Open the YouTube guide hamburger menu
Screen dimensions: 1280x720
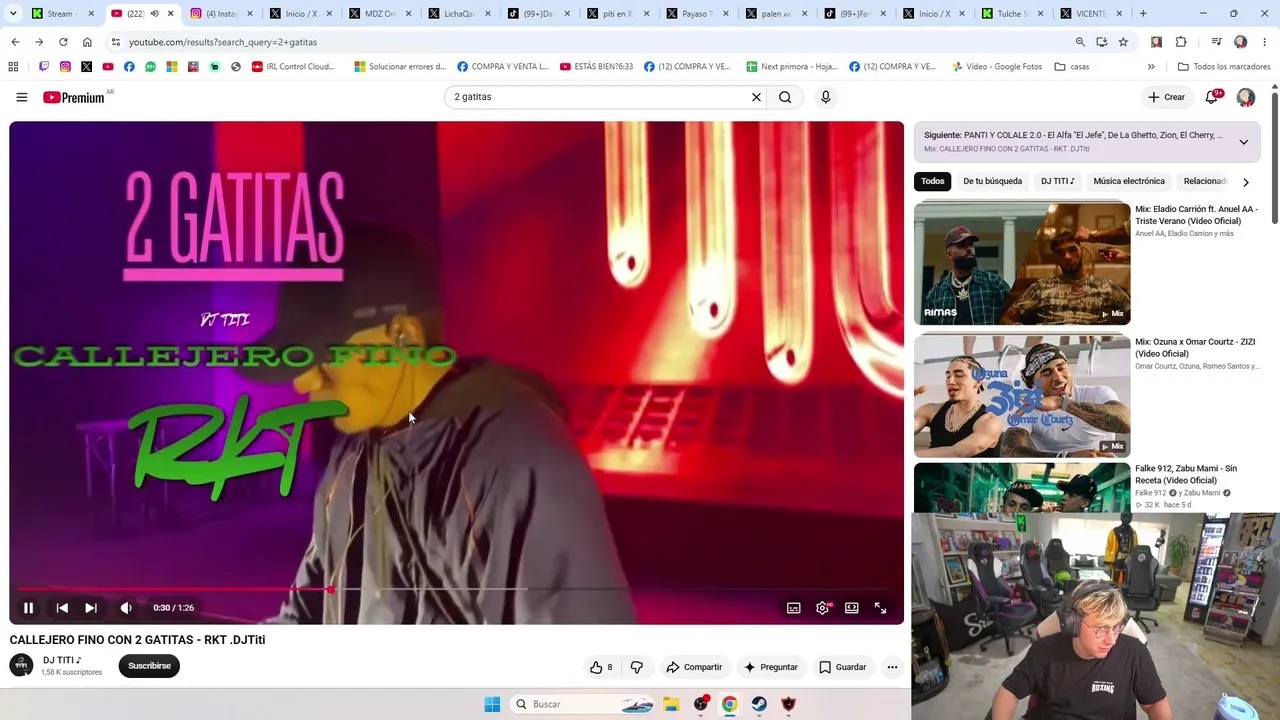(22, 97)
